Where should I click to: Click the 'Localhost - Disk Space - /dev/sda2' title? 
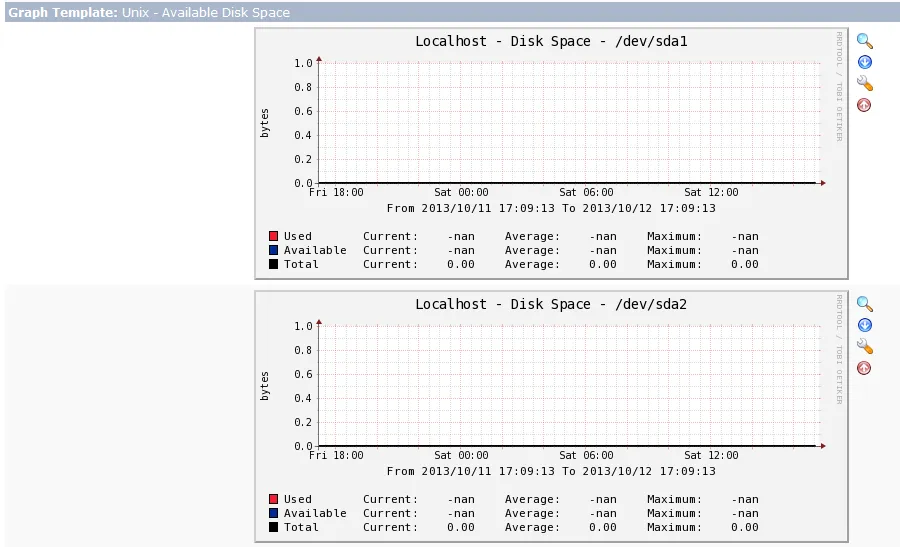click(551, 304)
